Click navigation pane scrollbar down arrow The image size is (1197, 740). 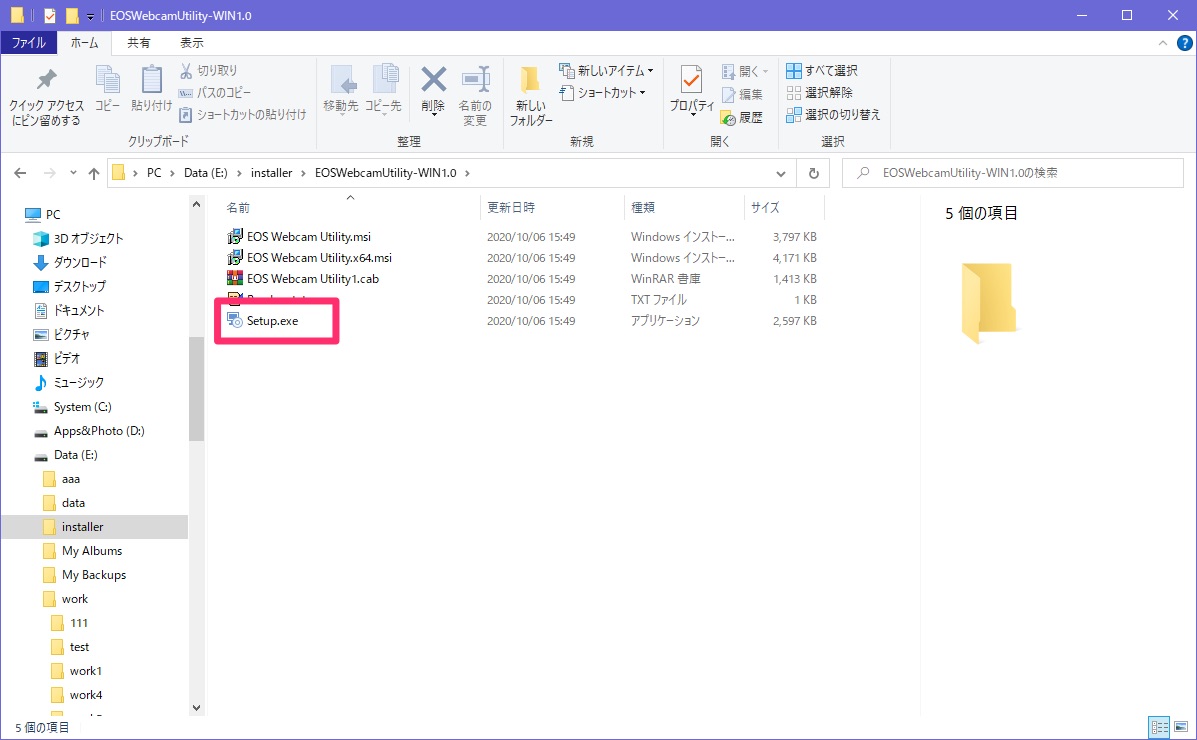coord(196,708)
